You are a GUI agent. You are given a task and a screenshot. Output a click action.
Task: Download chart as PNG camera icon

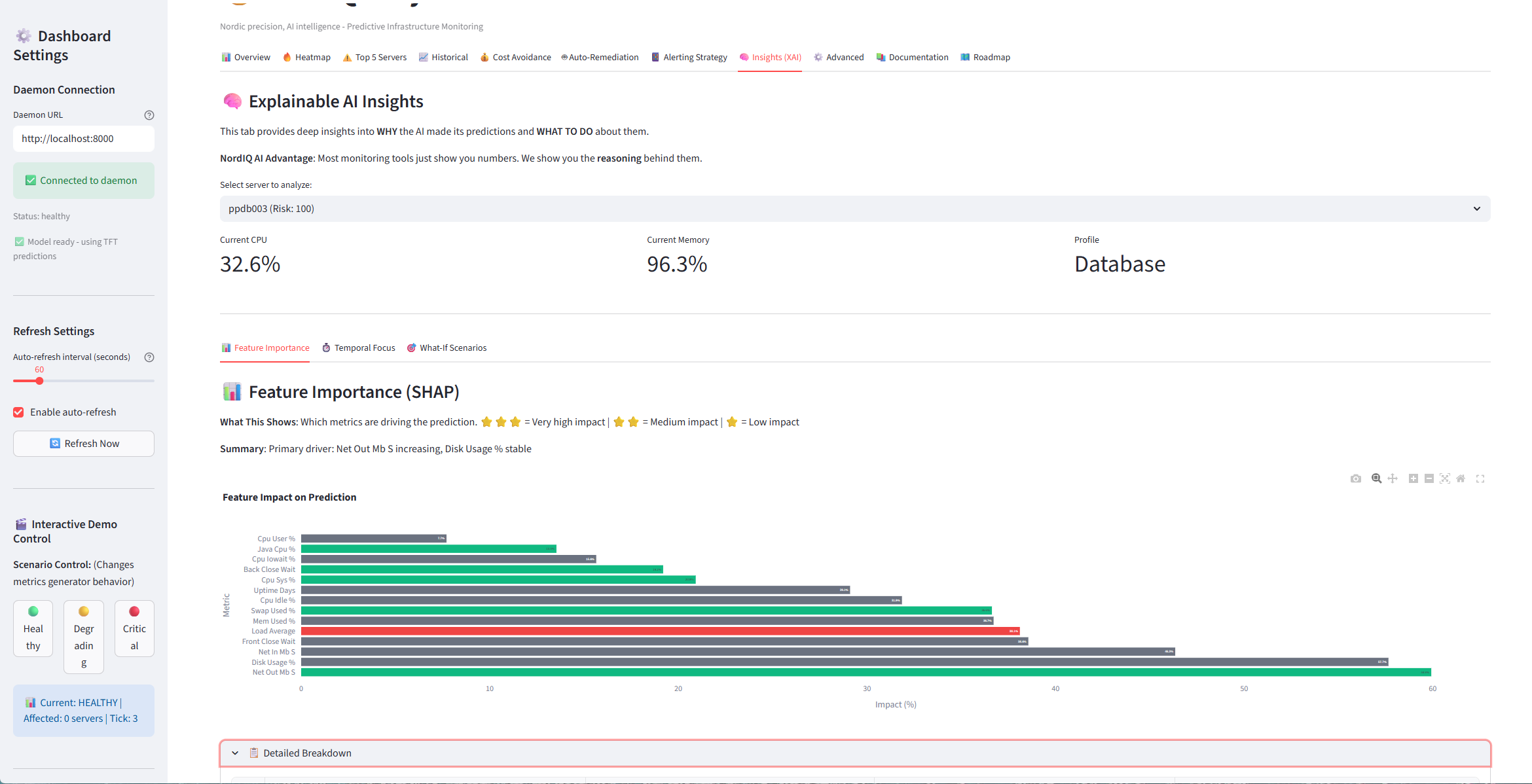pyautogui.click(x=1355, y=478)
